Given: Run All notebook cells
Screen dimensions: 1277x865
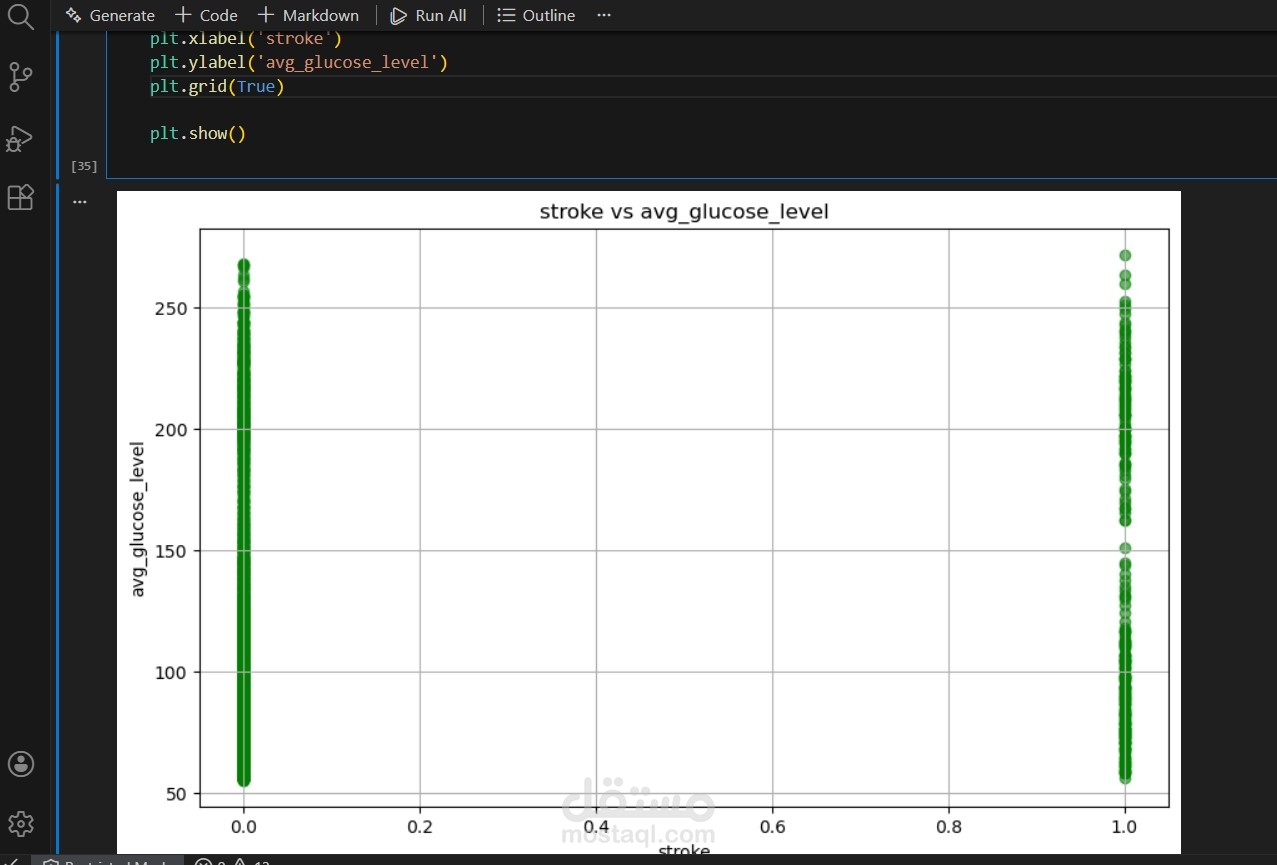Looking at the screenshot, I should point(428,16).
